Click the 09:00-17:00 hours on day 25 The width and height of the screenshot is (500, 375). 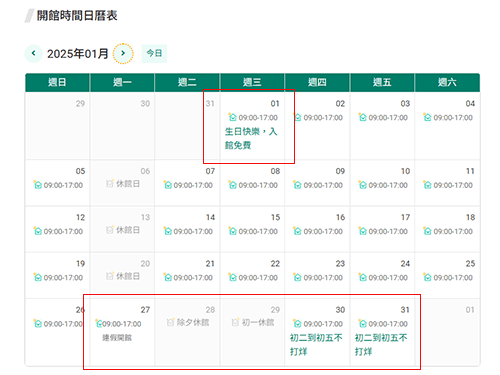(x=453, y=278)
